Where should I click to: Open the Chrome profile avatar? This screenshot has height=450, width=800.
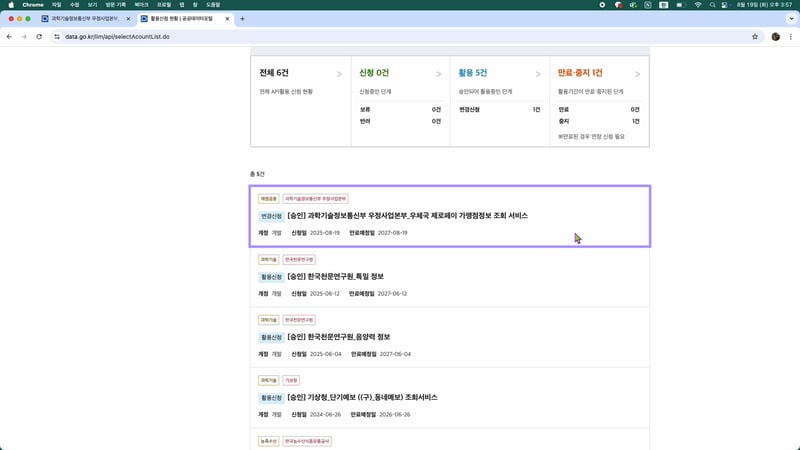[776, 37]
